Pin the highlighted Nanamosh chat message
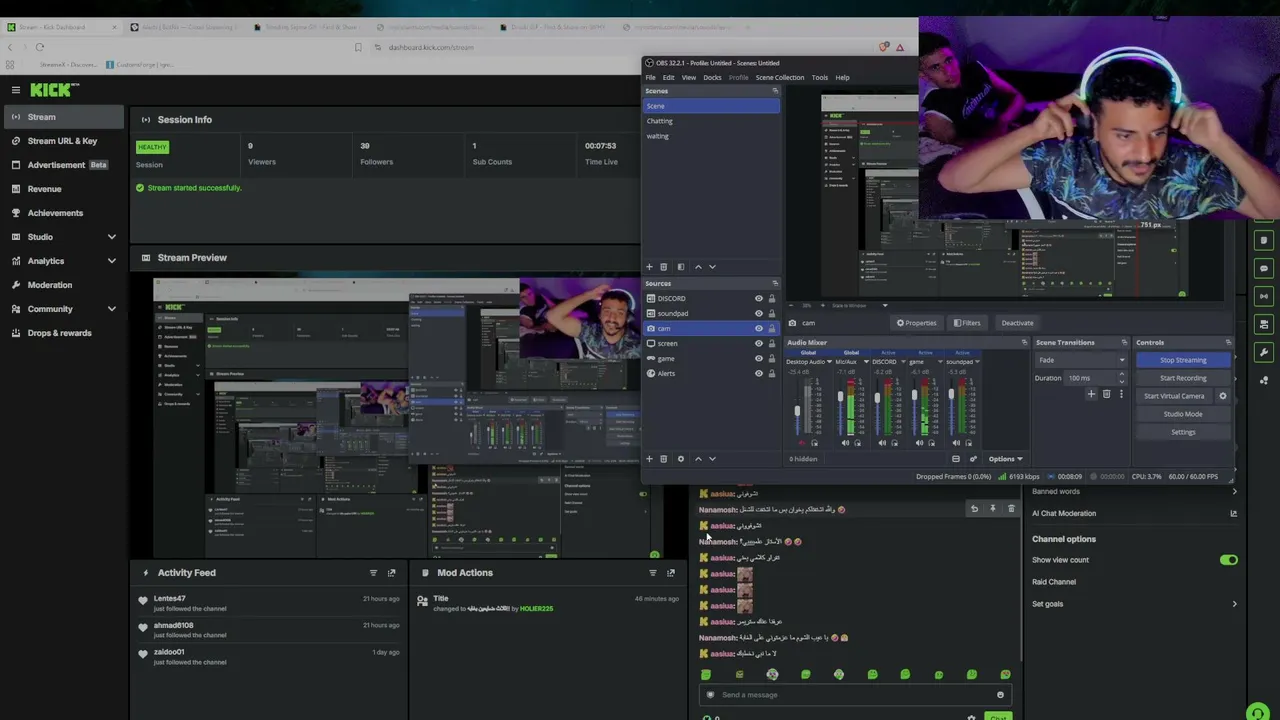Viewport: 1280px width, 720px height. click(993, 509)
